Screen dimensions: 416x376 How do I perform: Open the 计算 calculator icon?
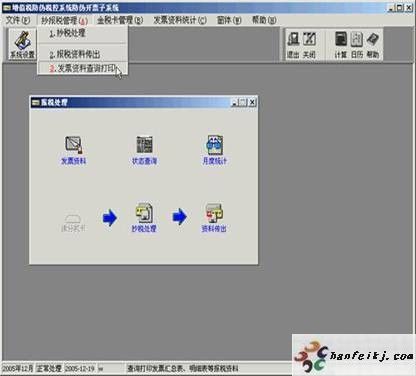click(x=341, y=45)
